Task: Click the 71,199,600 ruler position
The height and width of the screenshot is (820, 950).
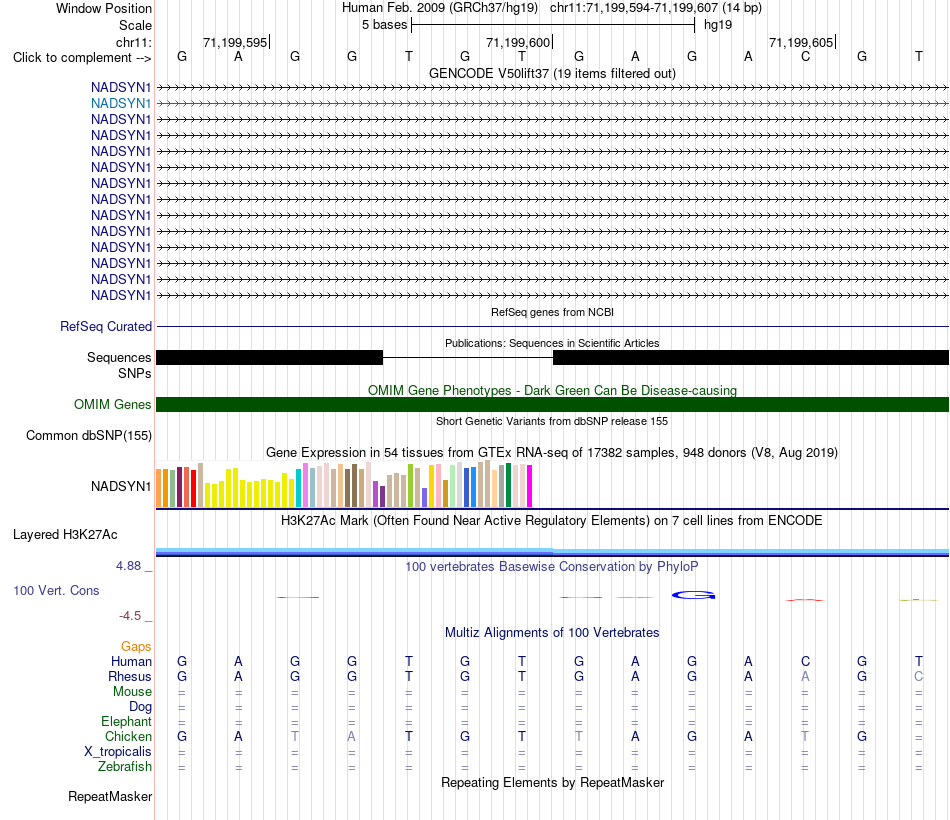Action: click(x=518, y=42)
